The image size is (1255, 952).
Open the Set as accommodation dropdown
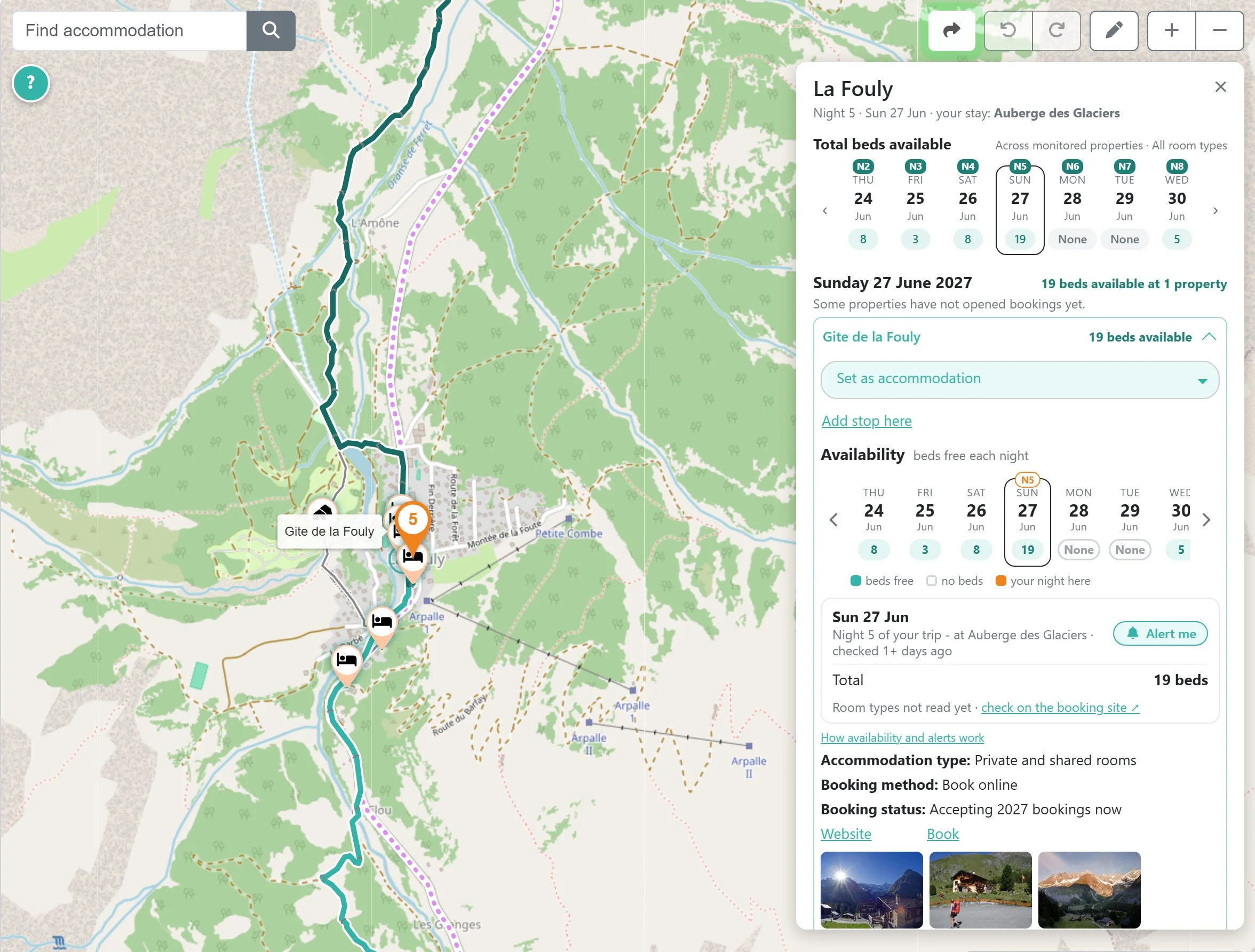(1020, 379)
